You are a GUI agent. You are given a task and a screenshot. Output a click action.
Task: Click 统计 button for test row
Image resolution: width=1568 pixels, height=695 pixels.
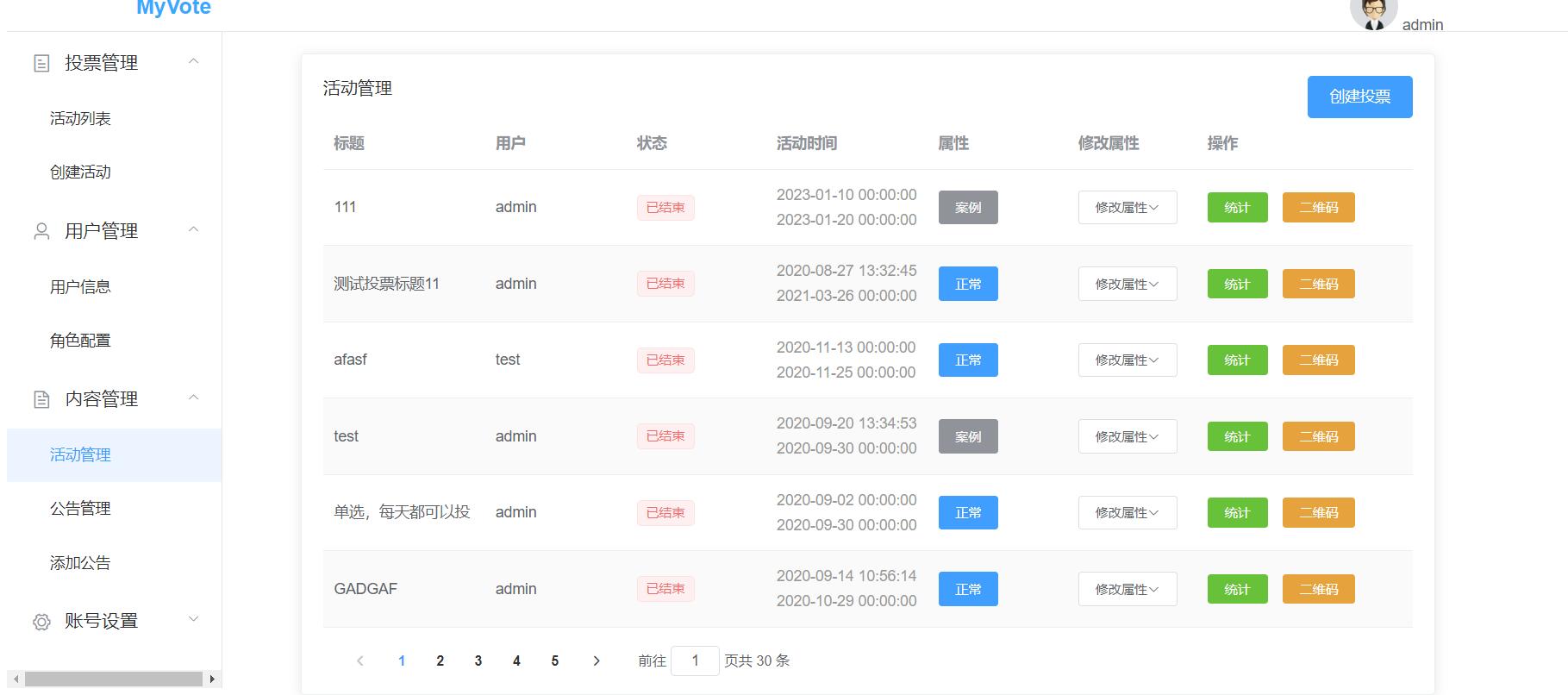click(x=1237, y=436)
